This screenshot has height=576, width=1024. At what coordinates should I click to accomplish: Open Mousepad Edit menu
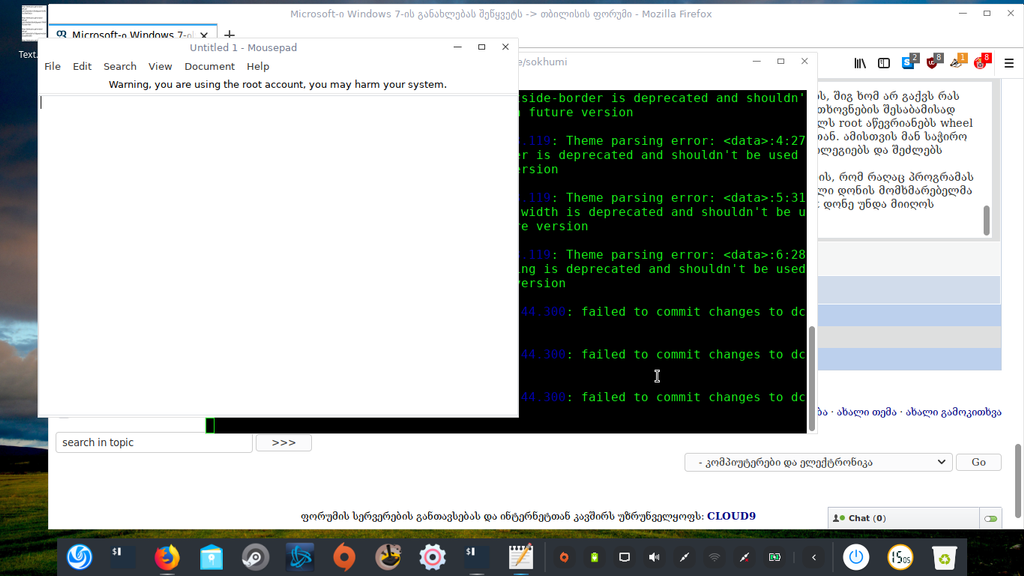point(82,67)
